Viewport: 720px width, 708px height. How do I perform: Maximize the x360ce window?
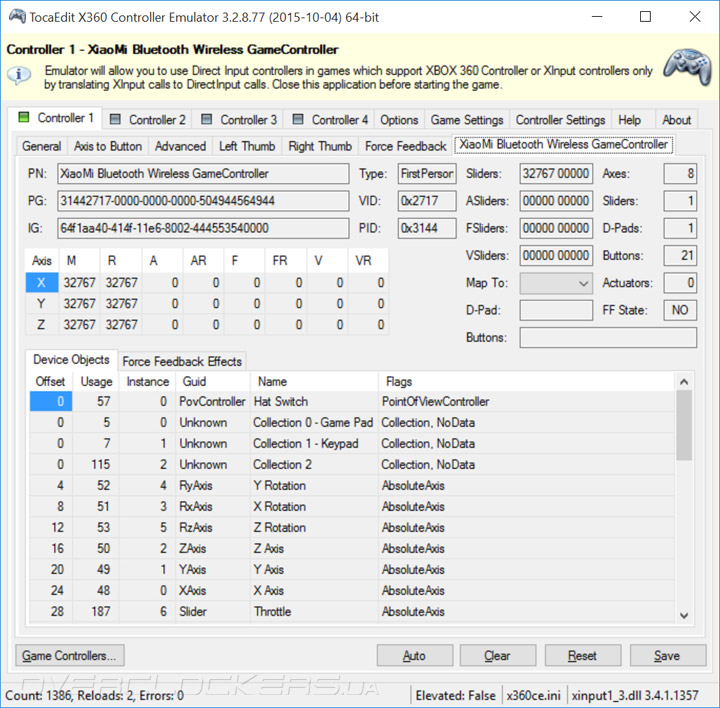(645, 17)
